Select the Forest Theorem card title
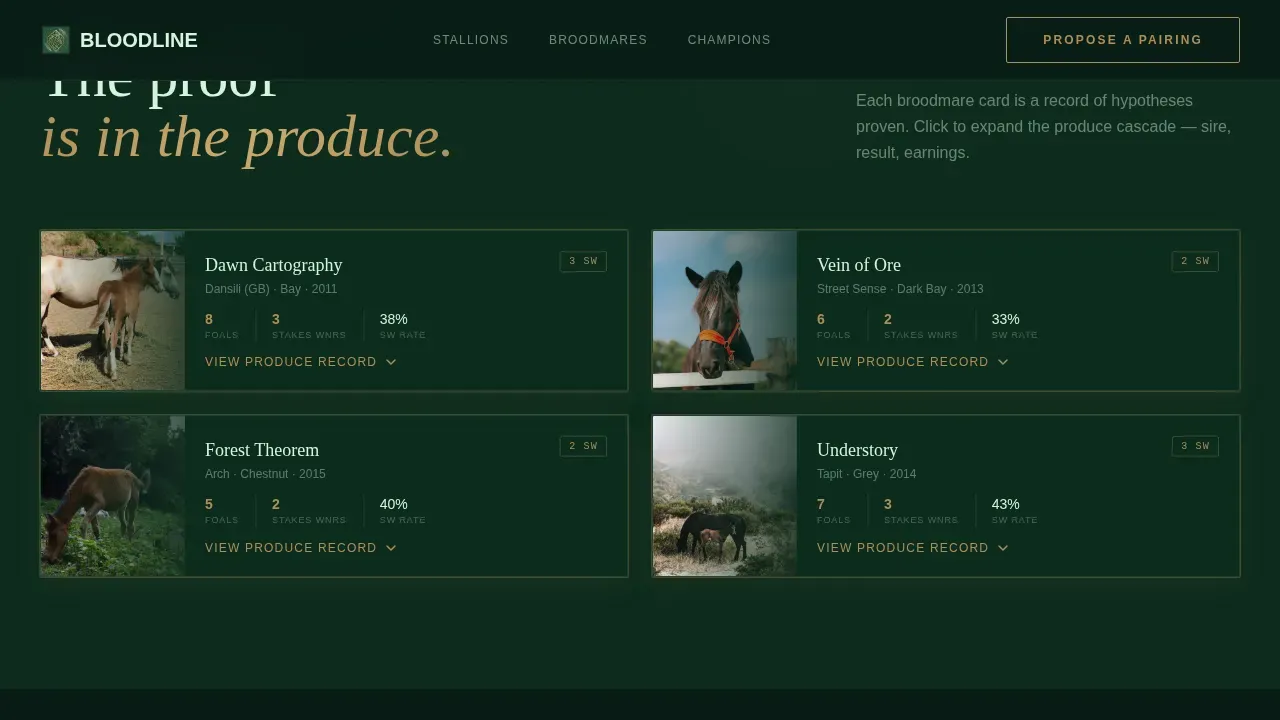The height and width of the screenshot is (720, 1280). coord(262,450)
